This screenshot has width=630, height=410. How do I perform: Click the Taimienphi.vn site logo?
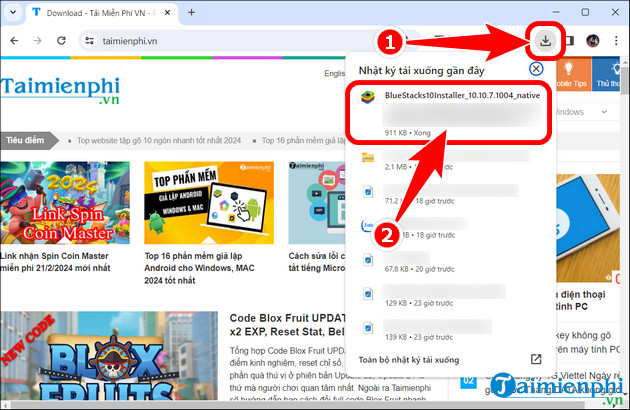point(59,90)
